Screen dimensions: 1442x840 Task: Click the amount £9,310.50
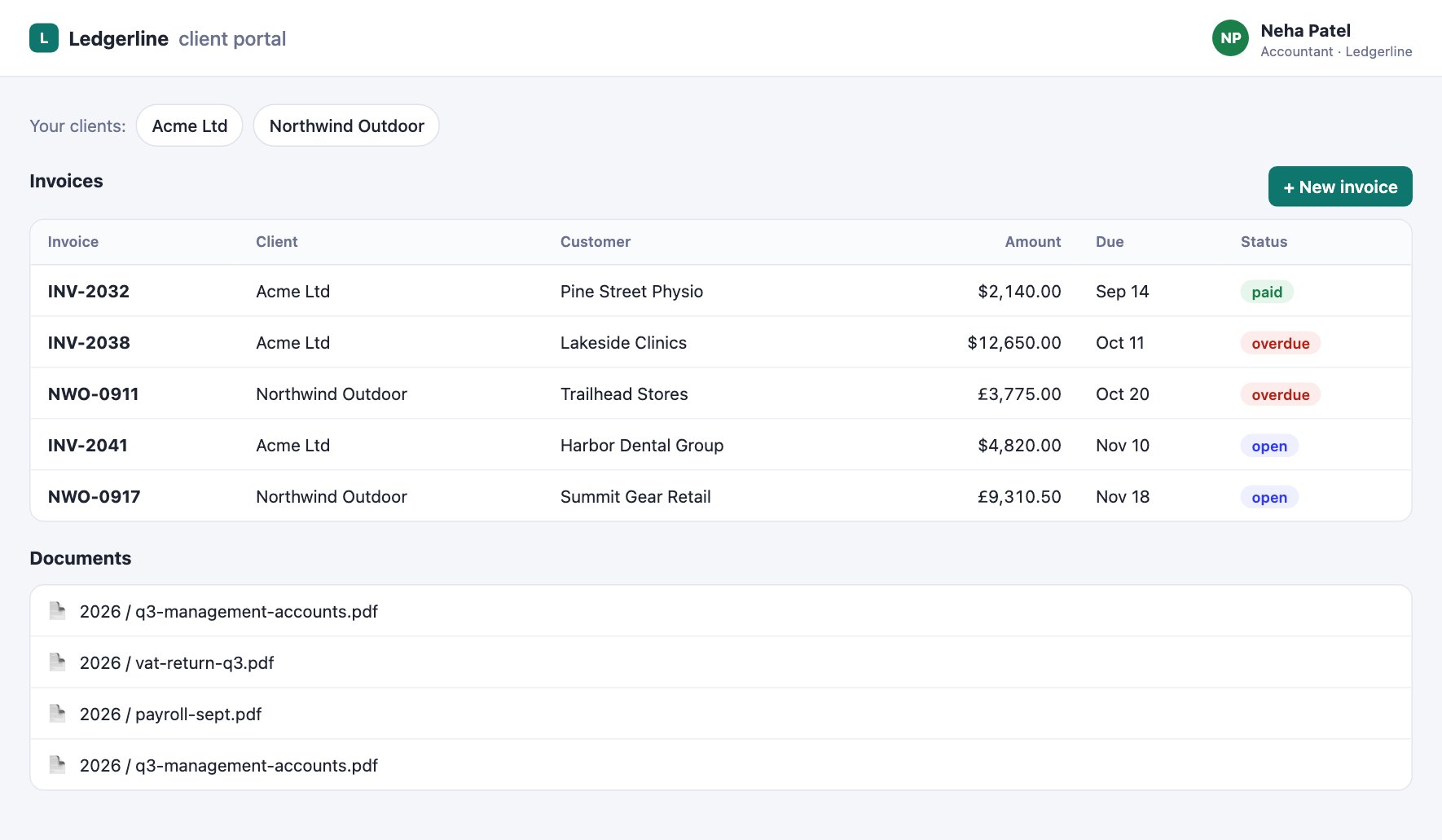click(1019, 496)
